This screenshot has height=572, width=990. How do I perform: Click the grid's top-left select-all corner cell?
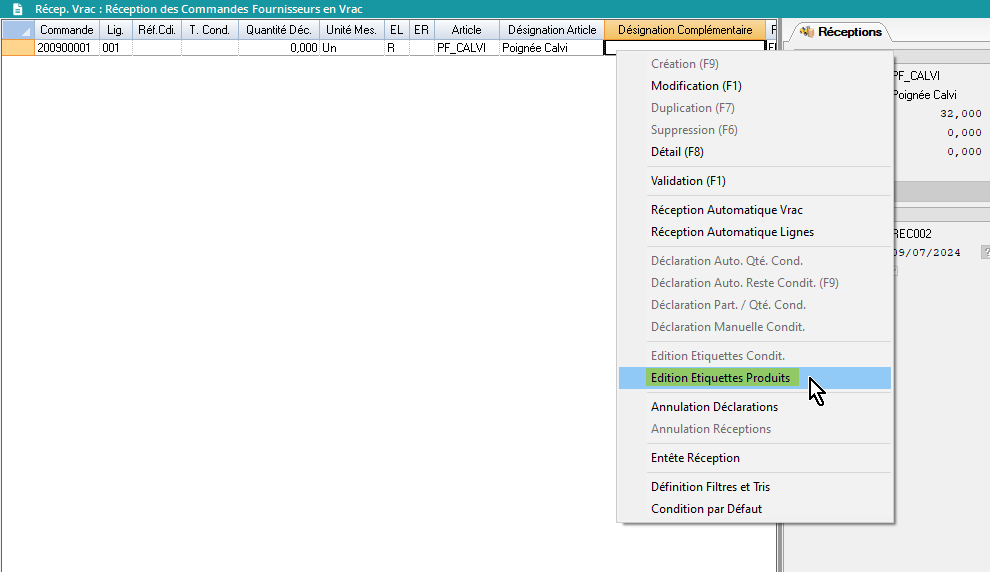click(17, 30)
